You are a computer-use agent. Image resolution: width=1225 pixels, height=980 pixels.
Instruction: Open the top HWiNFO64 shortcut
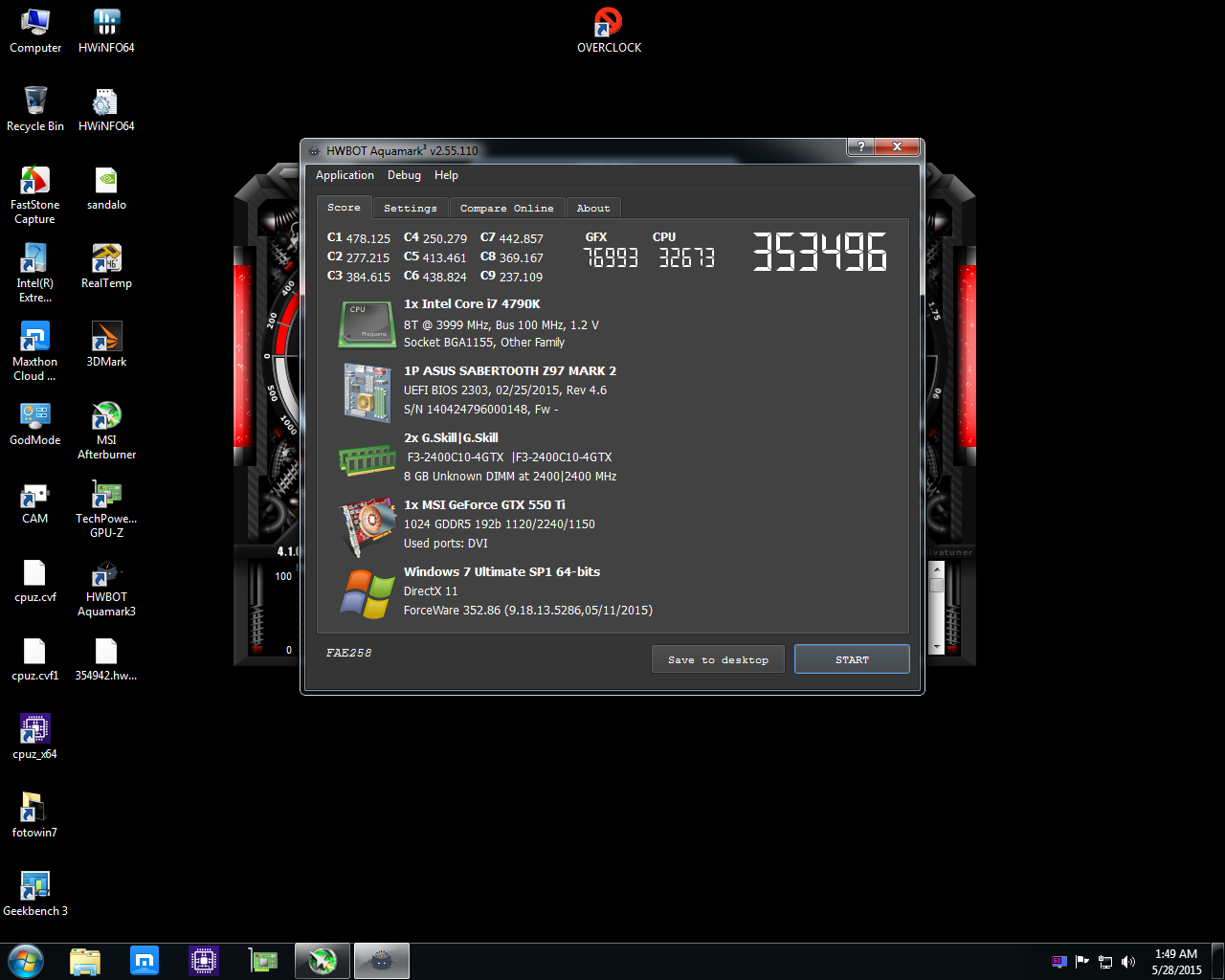(106, 31)
